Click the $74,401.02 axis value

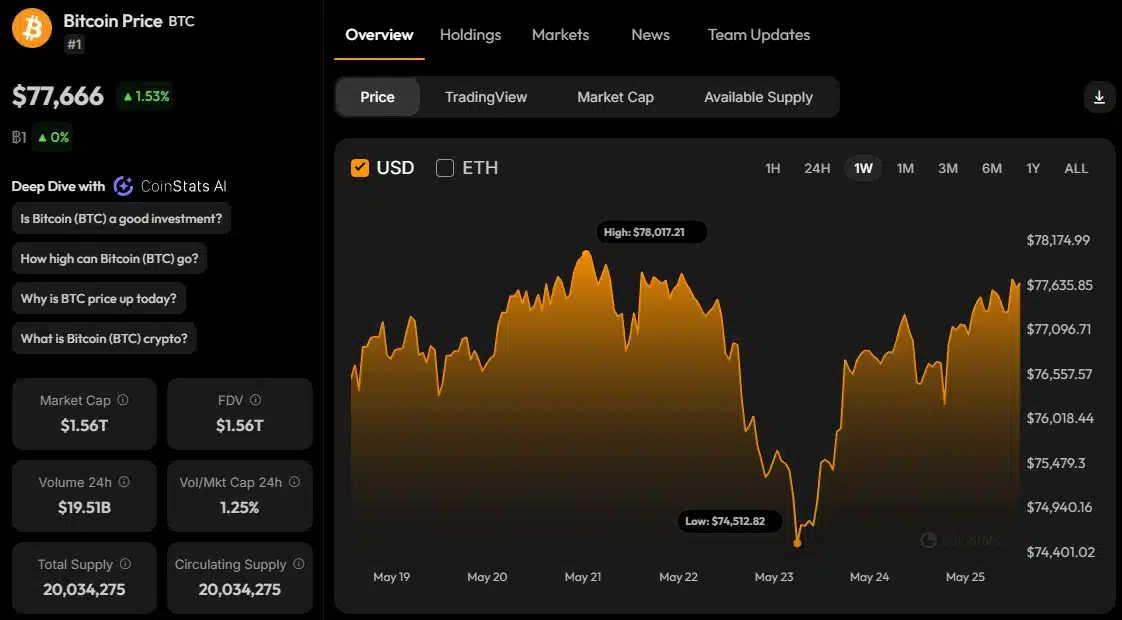point(1060,552)
